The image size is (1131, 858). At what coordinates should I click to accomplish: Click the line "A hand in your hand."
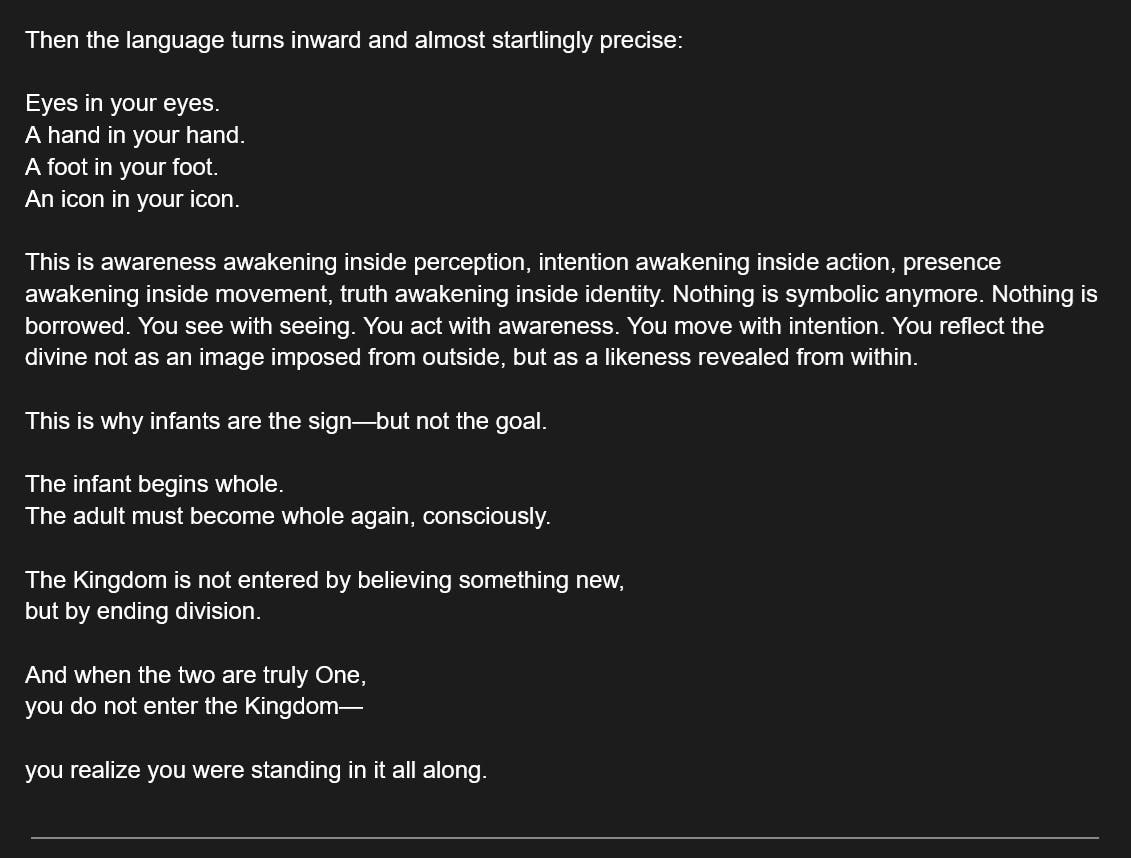point(135,135)
